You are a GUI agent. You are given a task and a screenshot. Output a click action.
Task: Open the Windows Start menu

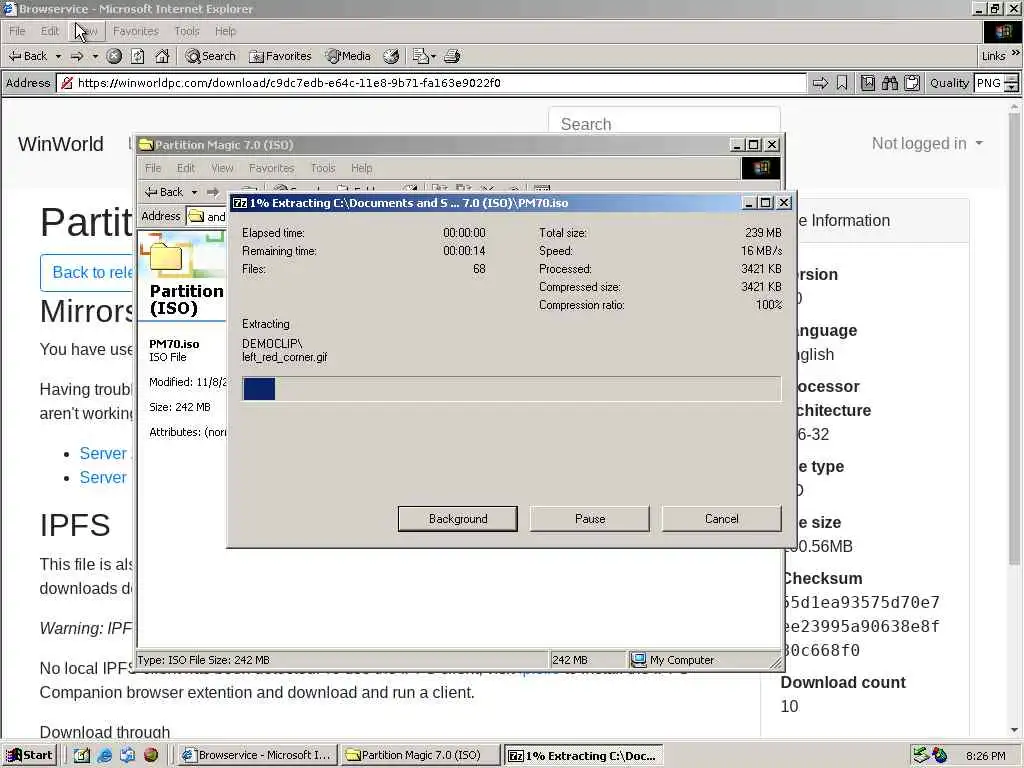pos(29,755)
